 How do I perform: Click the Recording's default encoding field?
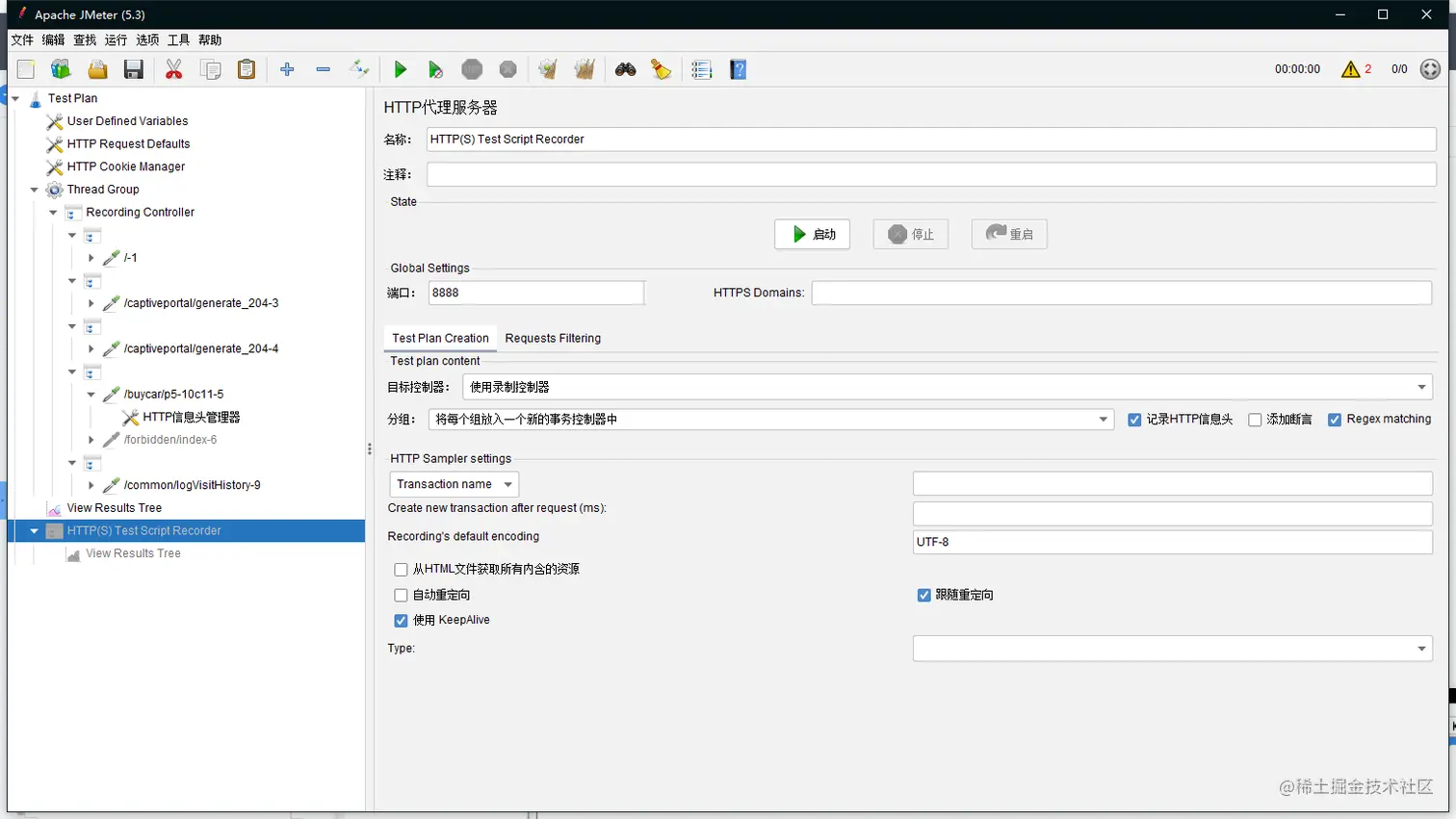point(1172,542)
